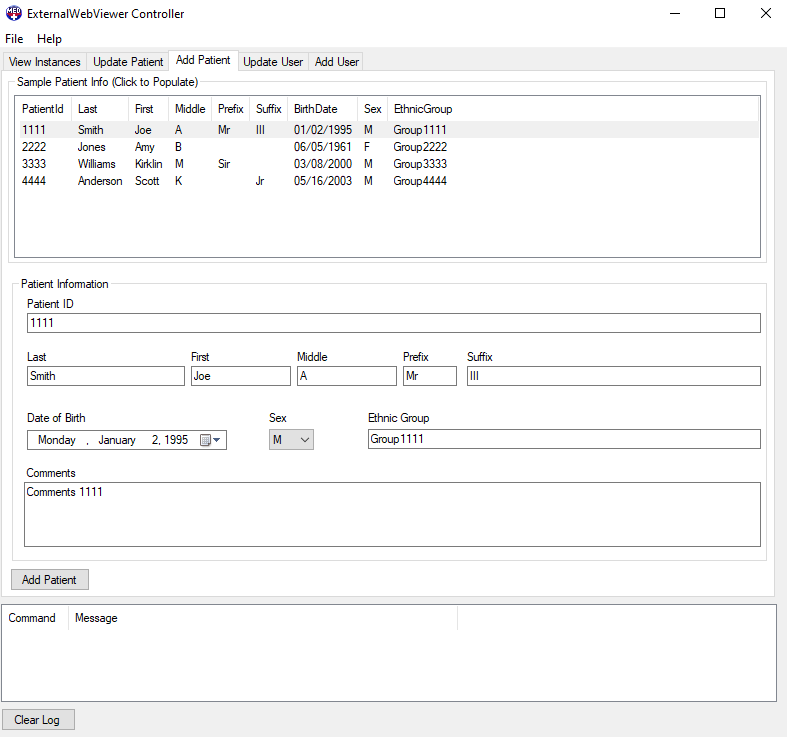Select the weekday Monday in date field
This screenshot has height=737, width=787.
tap(57, 440)
